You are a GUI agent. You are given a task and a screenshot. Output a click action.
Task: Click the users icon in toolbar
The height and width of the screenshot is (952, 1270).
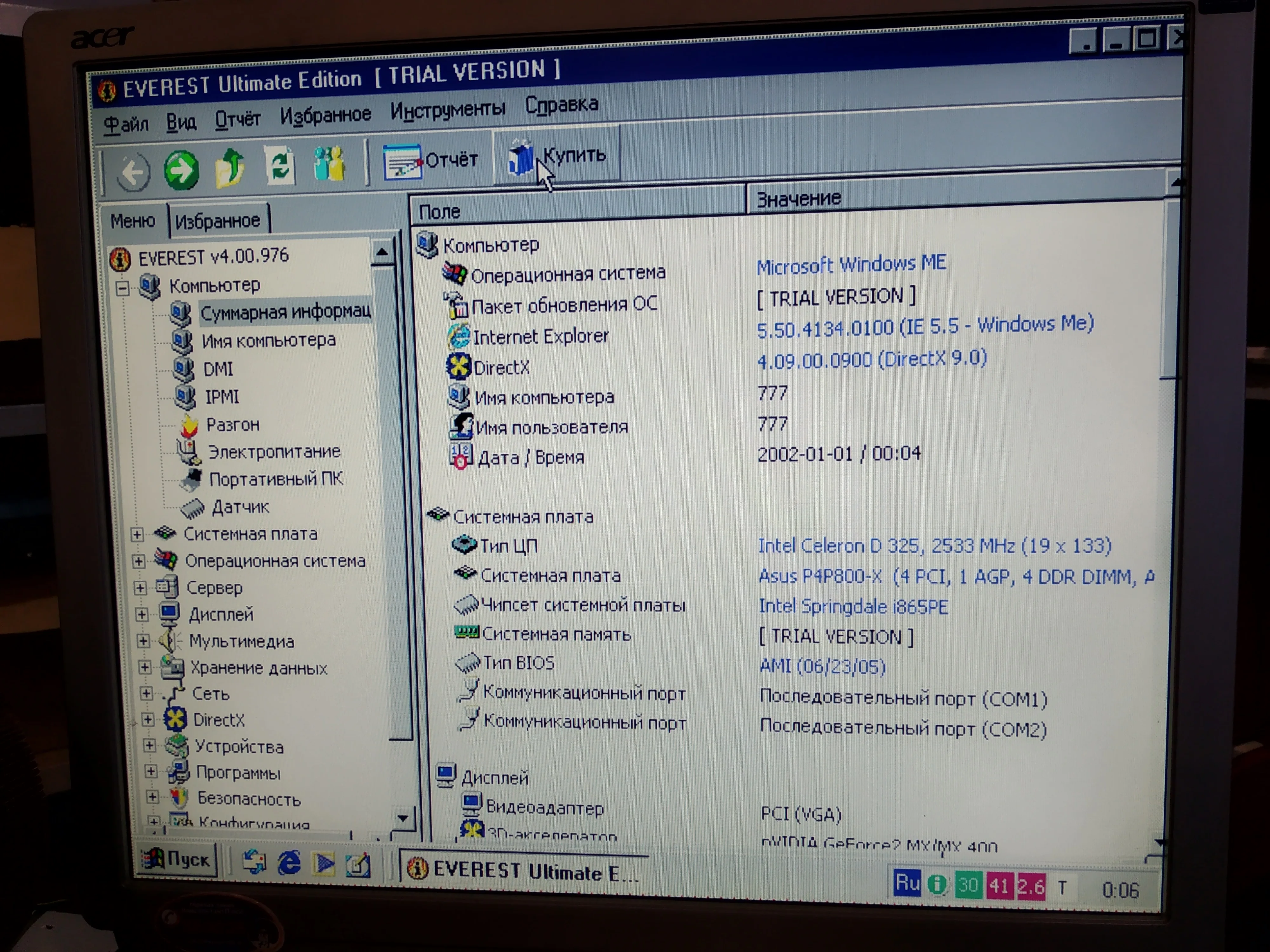coord(329,164)
